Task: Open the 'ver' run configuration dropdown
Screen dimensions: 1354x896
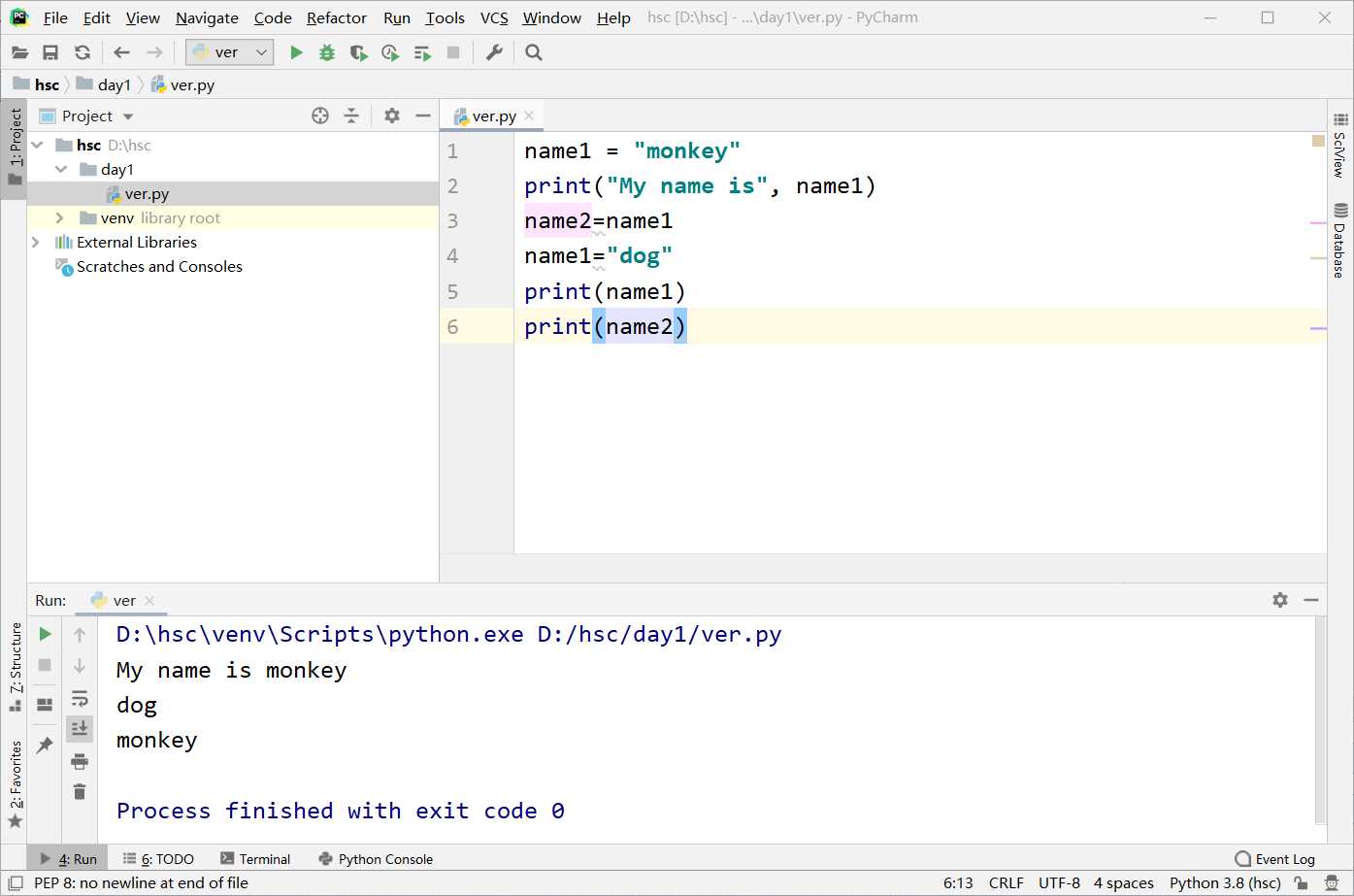Action: (230, 52)
